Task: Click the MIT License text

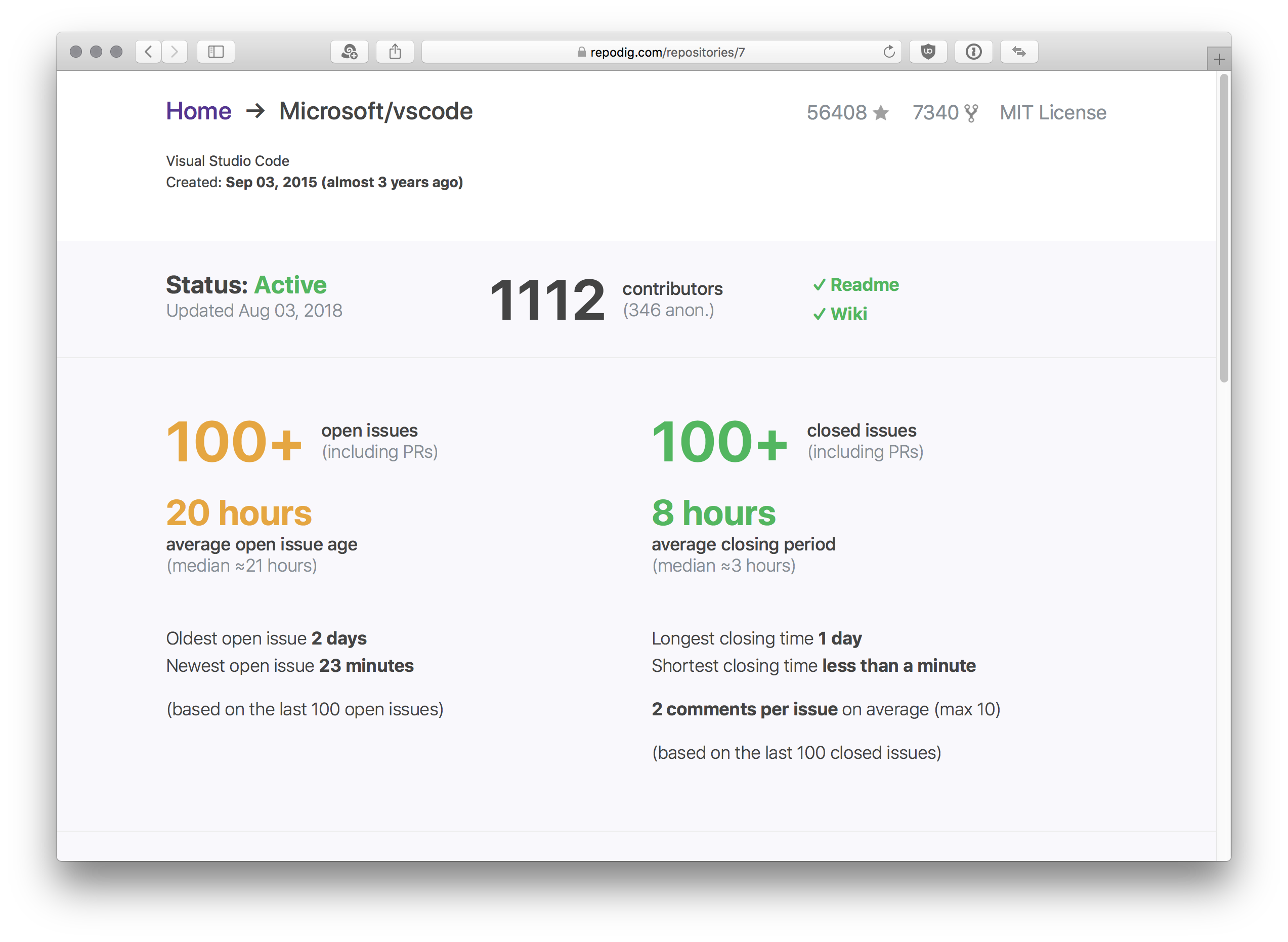Action: point(1053,112)
